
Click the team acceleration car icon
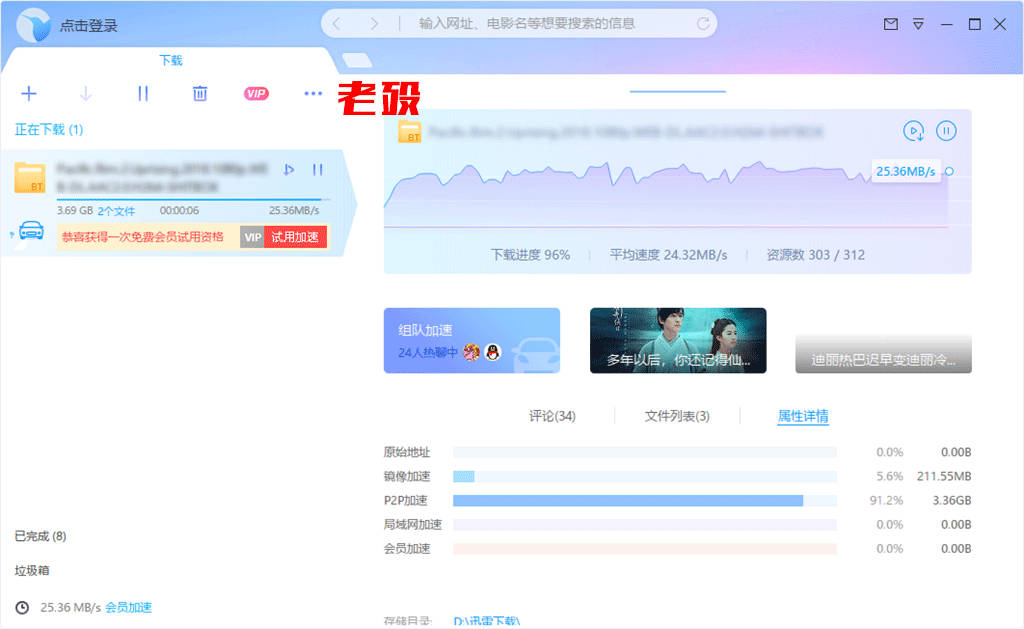(31, 231)
